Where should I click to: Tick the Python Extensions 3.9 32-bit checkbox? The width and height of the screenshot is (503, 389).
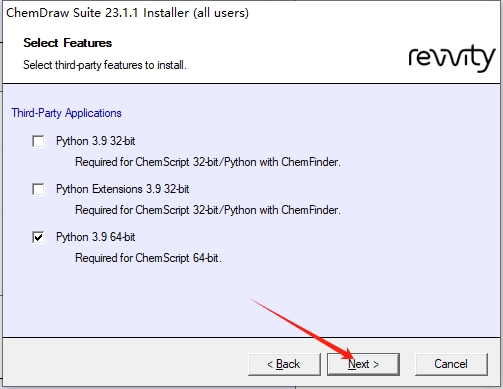tap(38, 189)
